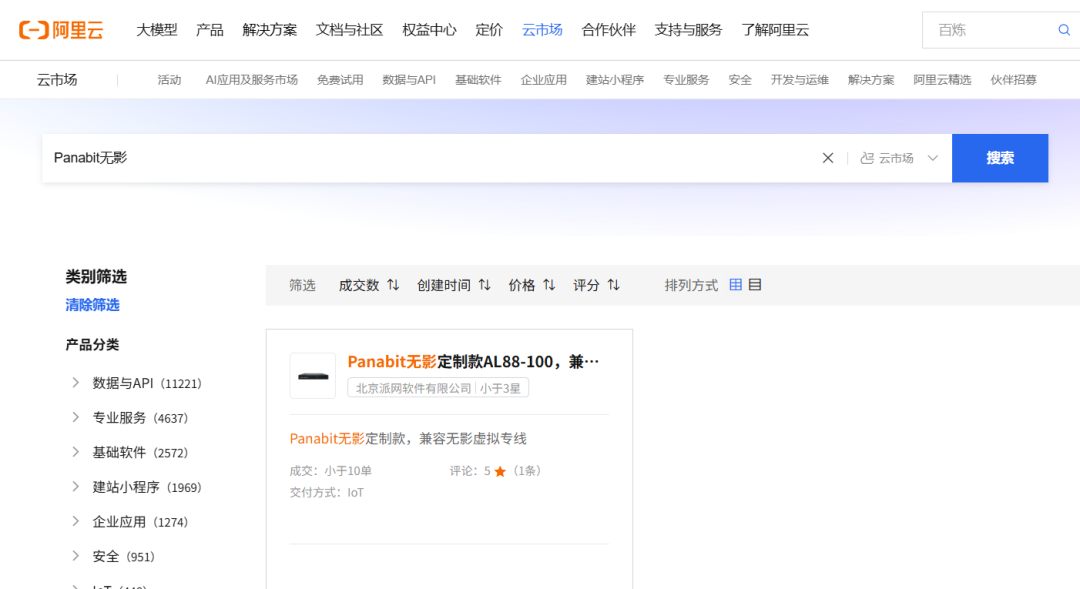This screenshot has width=1080, height=589.
Task: Click the magnifier icon in top search box
Action: coord(1063,30)
